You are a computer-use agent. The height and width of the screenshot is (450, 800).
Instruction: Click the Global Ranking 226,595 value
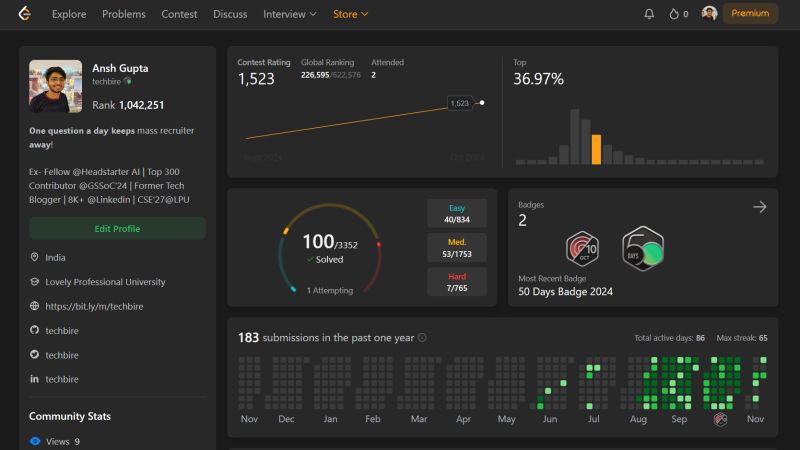(x=315, y=75)
